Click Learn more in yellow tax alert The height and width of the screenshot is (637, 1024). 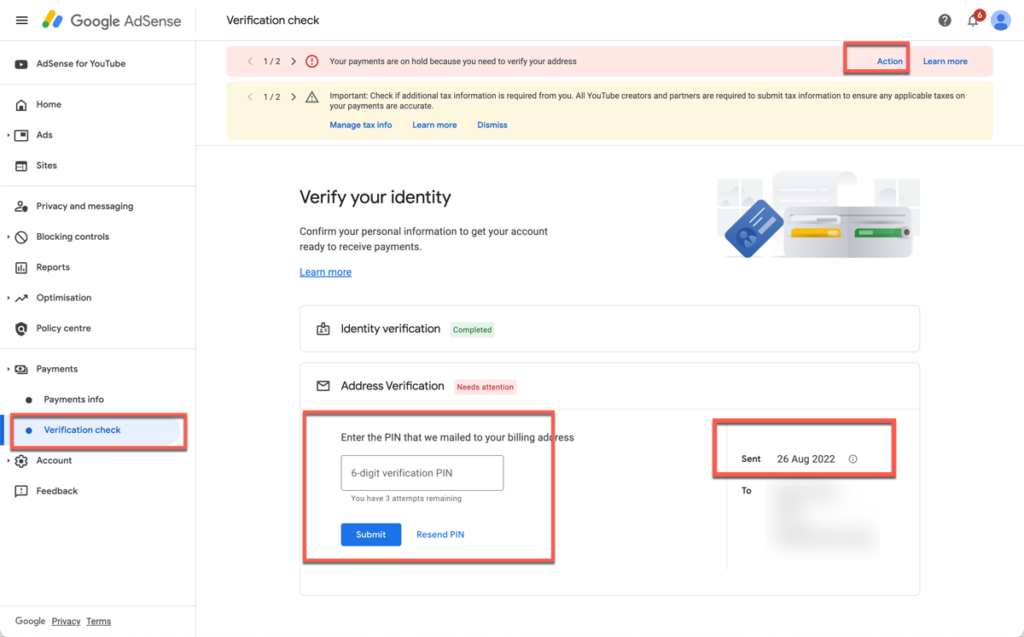pyautogui.click(x=434, y=125)
